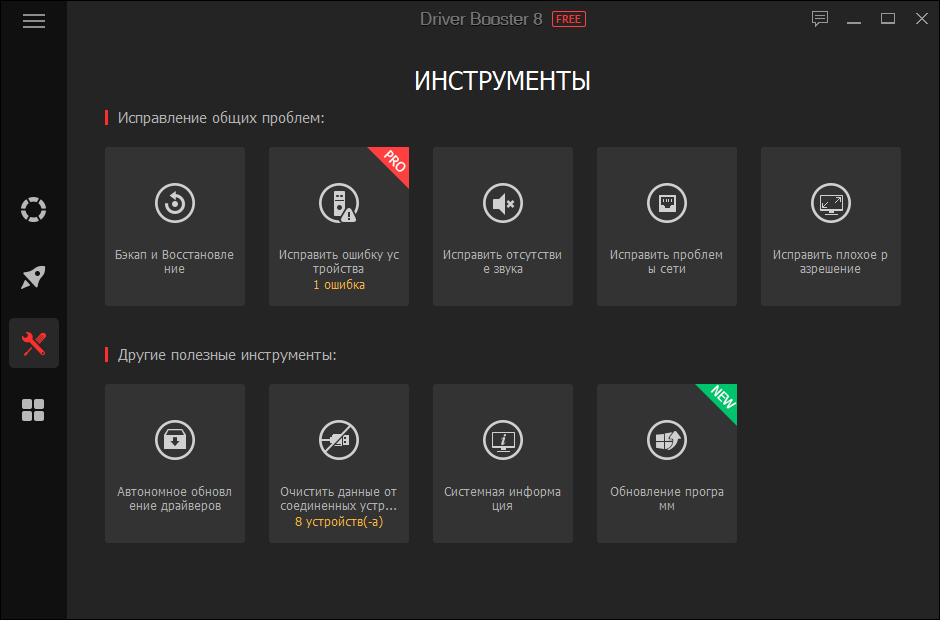
Task: Open 'Бэкап и Восстановление' tool label
Action: click(174, 262)
